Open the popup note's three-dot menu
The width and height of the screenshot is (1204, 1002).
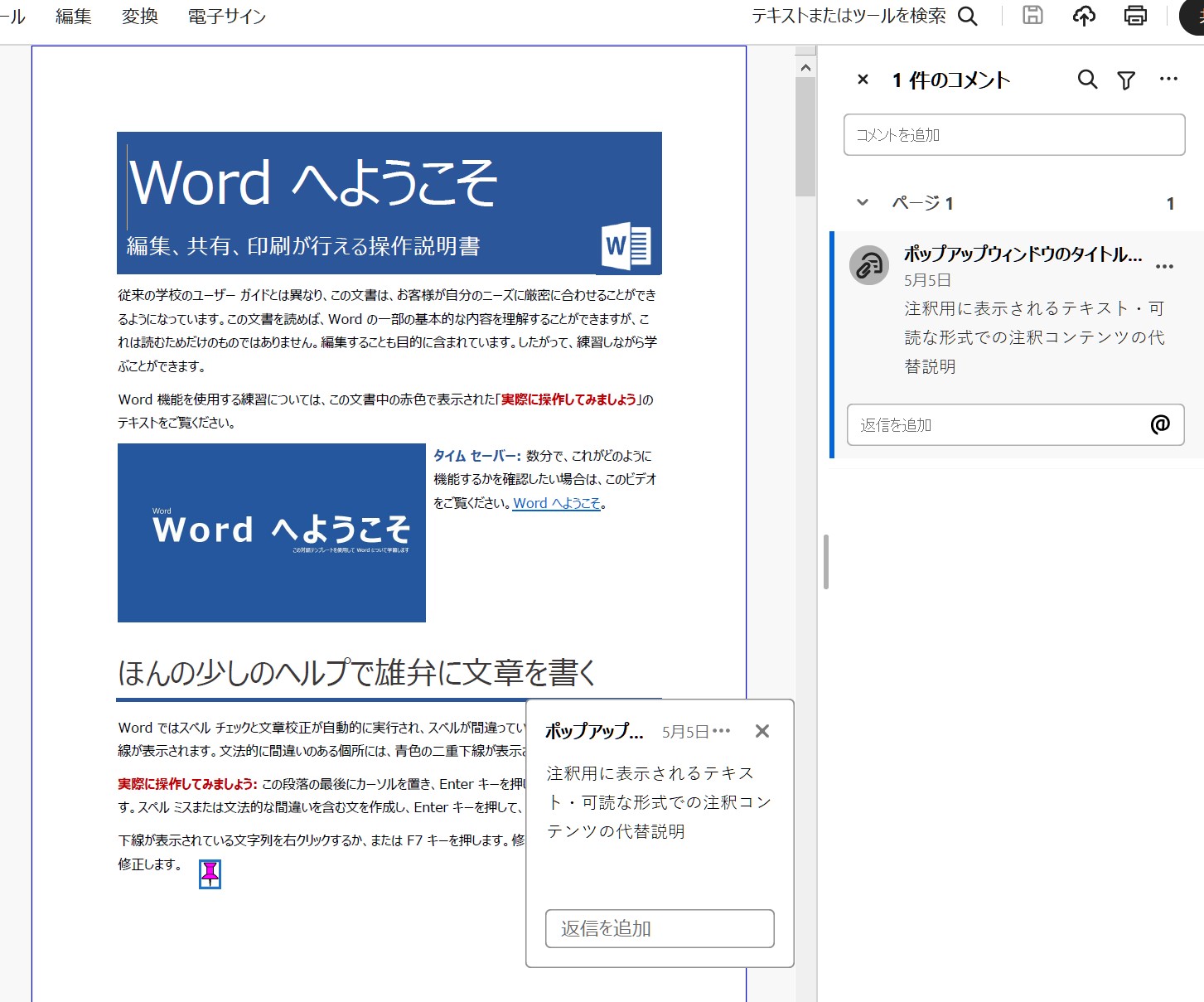[722, 731]
